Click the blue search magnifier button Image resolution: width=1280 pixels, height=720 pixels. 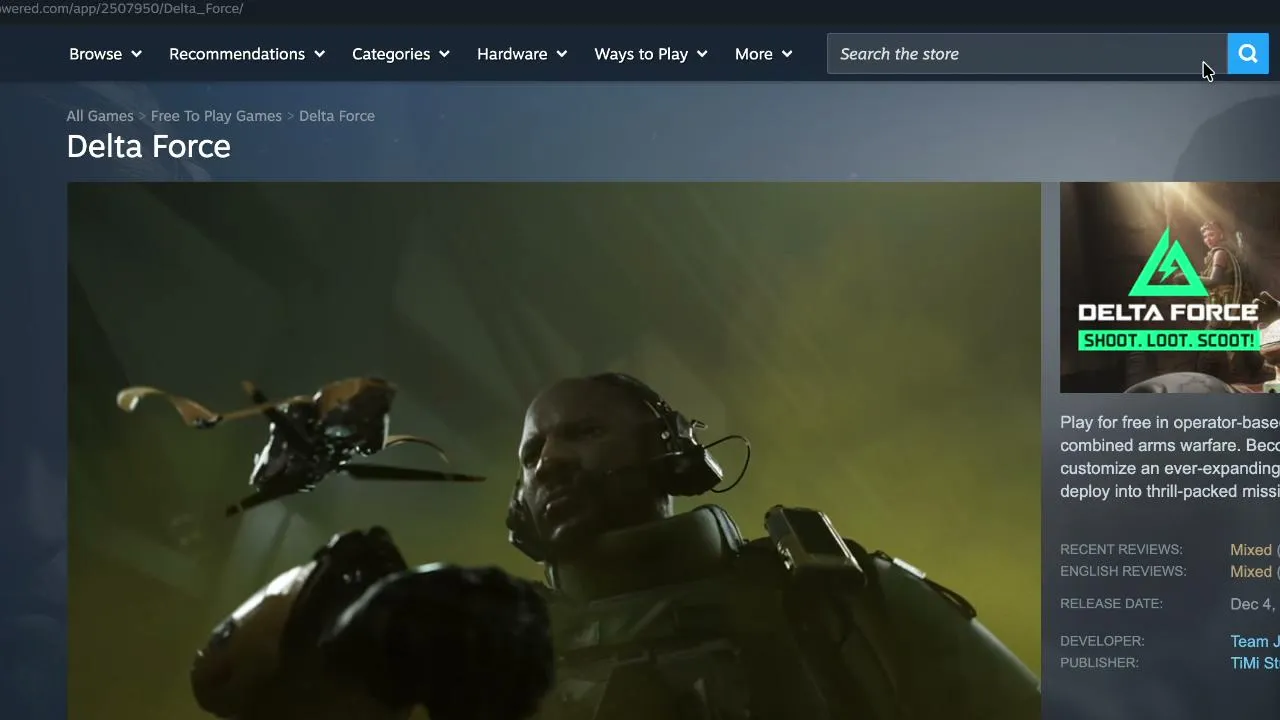coord(1248,54)
